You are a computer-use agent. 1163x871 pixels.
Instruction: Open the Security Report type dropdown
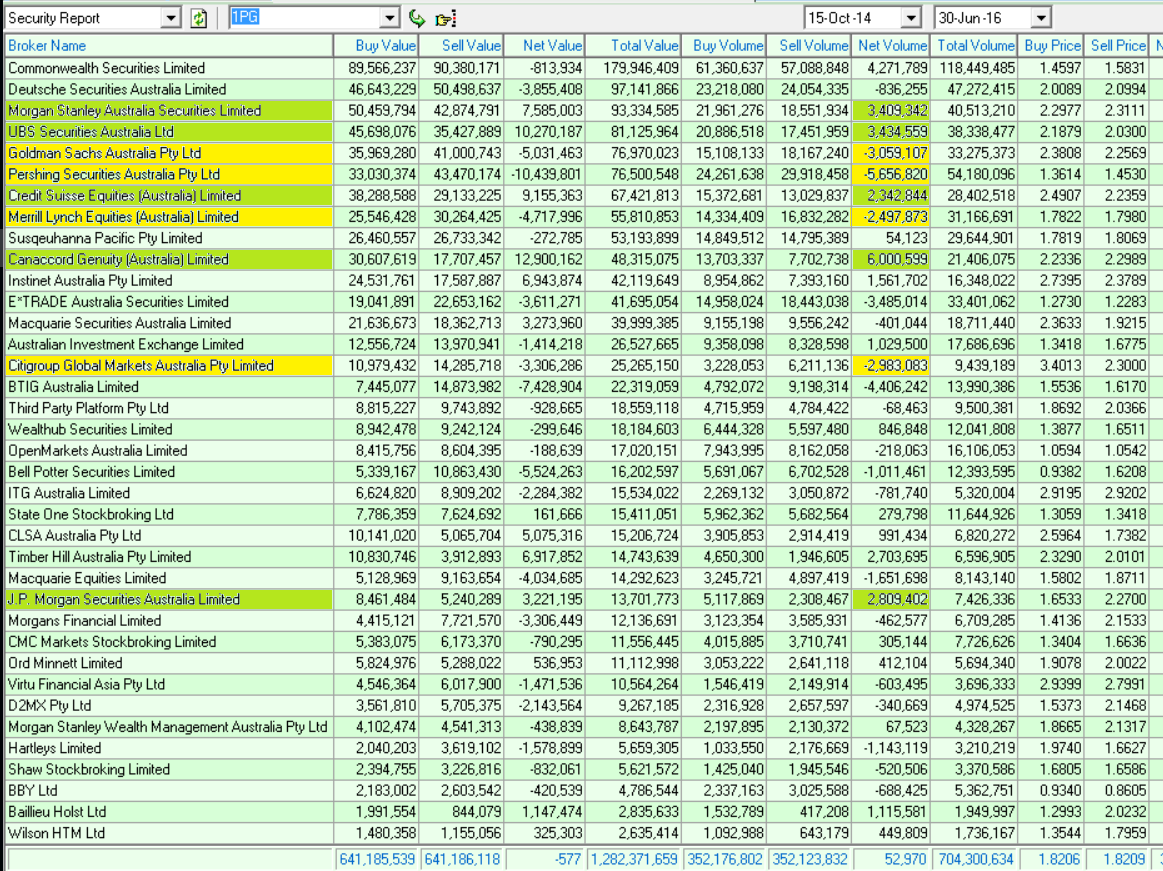click(x=171, y=18)
